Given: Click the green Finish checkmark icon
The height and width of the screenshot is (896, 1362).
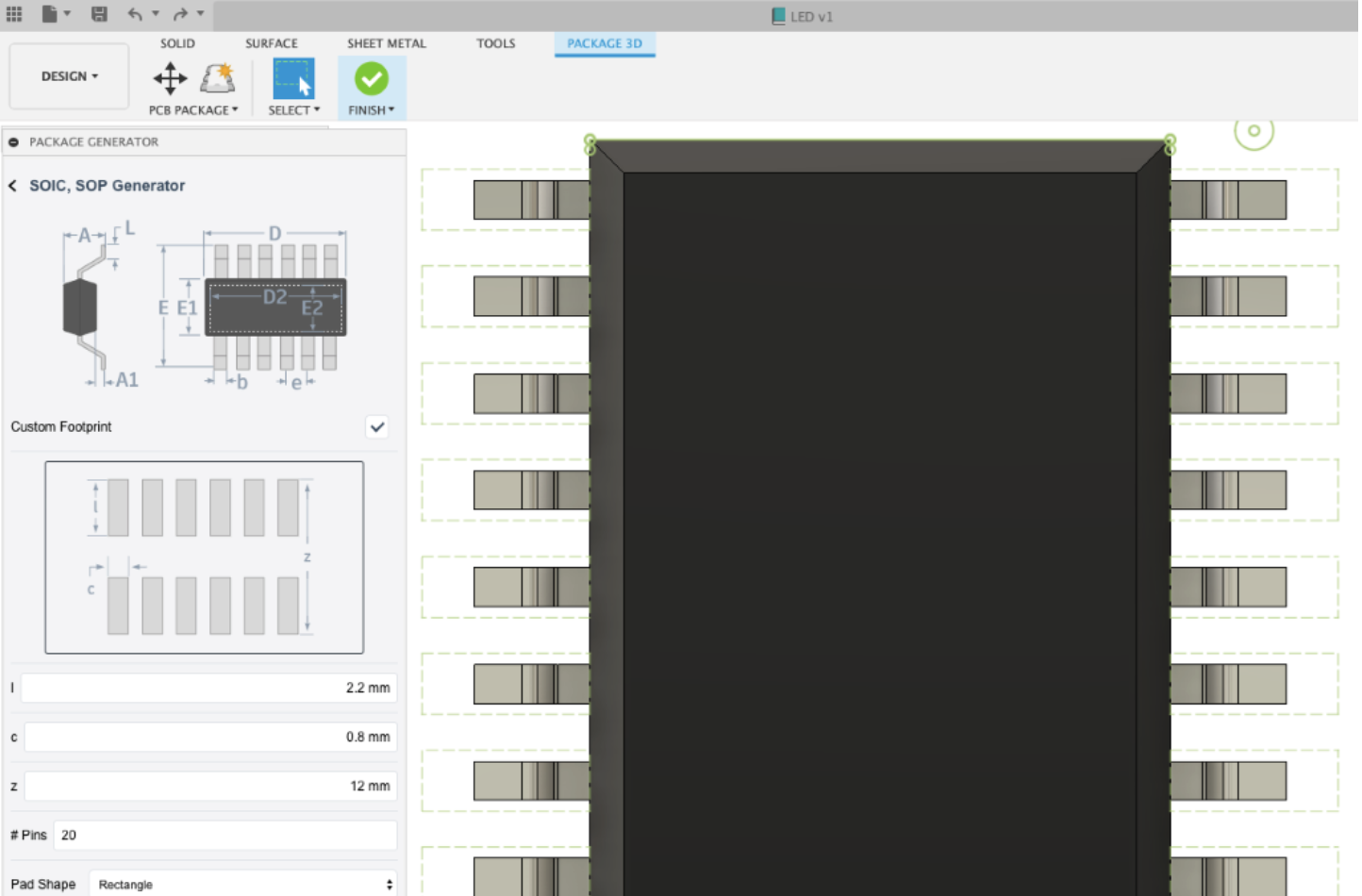Looking at the screenshot, I should tap(372, 78).
